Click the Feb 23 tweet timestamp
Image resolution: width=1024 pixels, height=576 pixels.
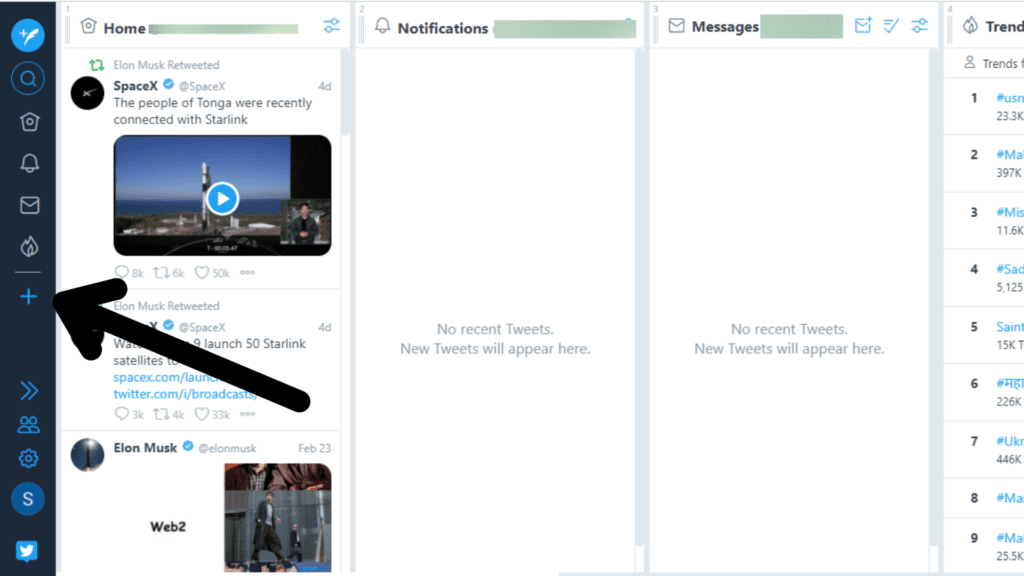click(314, 448)
